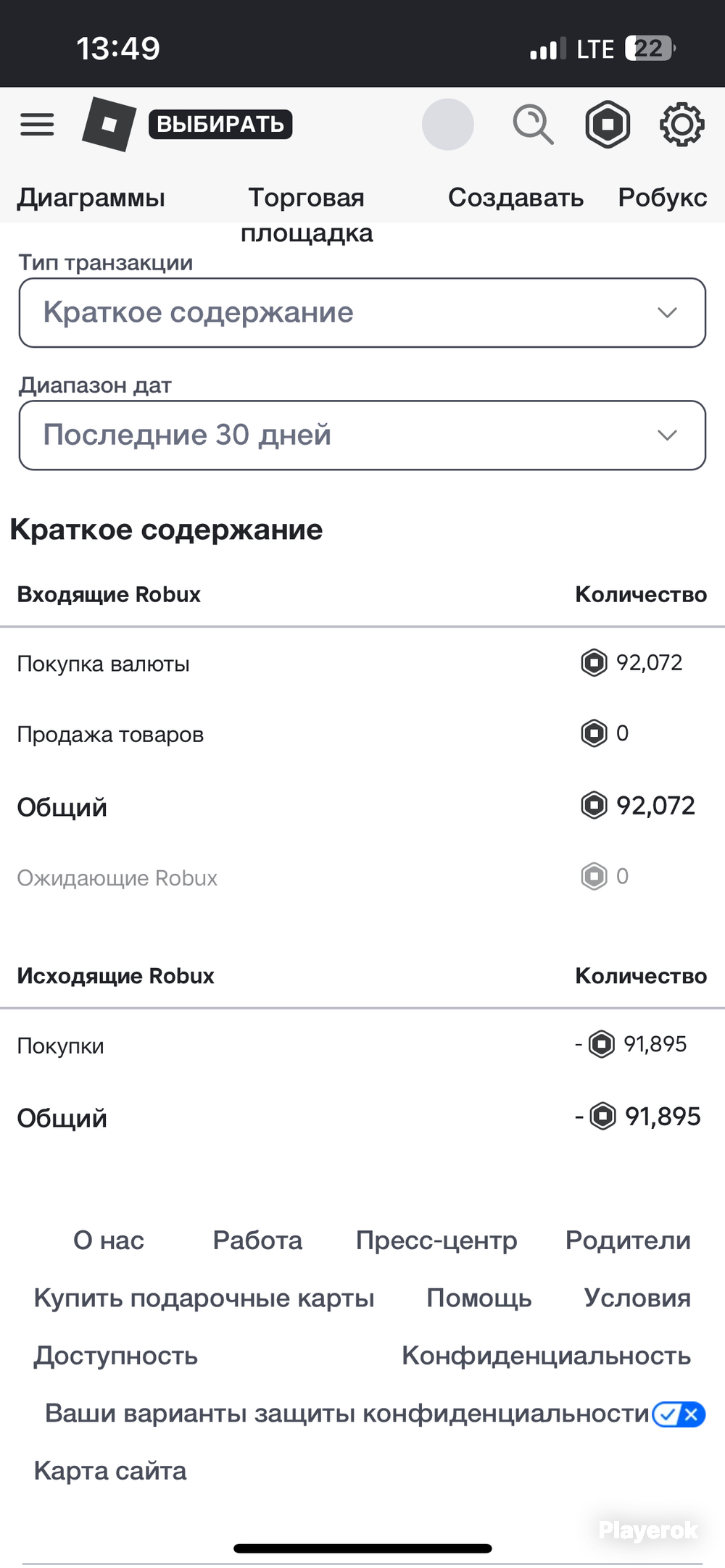Open the hamburger navigation menu
The height and width of the screenshot is (1568, 725).
tap(37, 125)
